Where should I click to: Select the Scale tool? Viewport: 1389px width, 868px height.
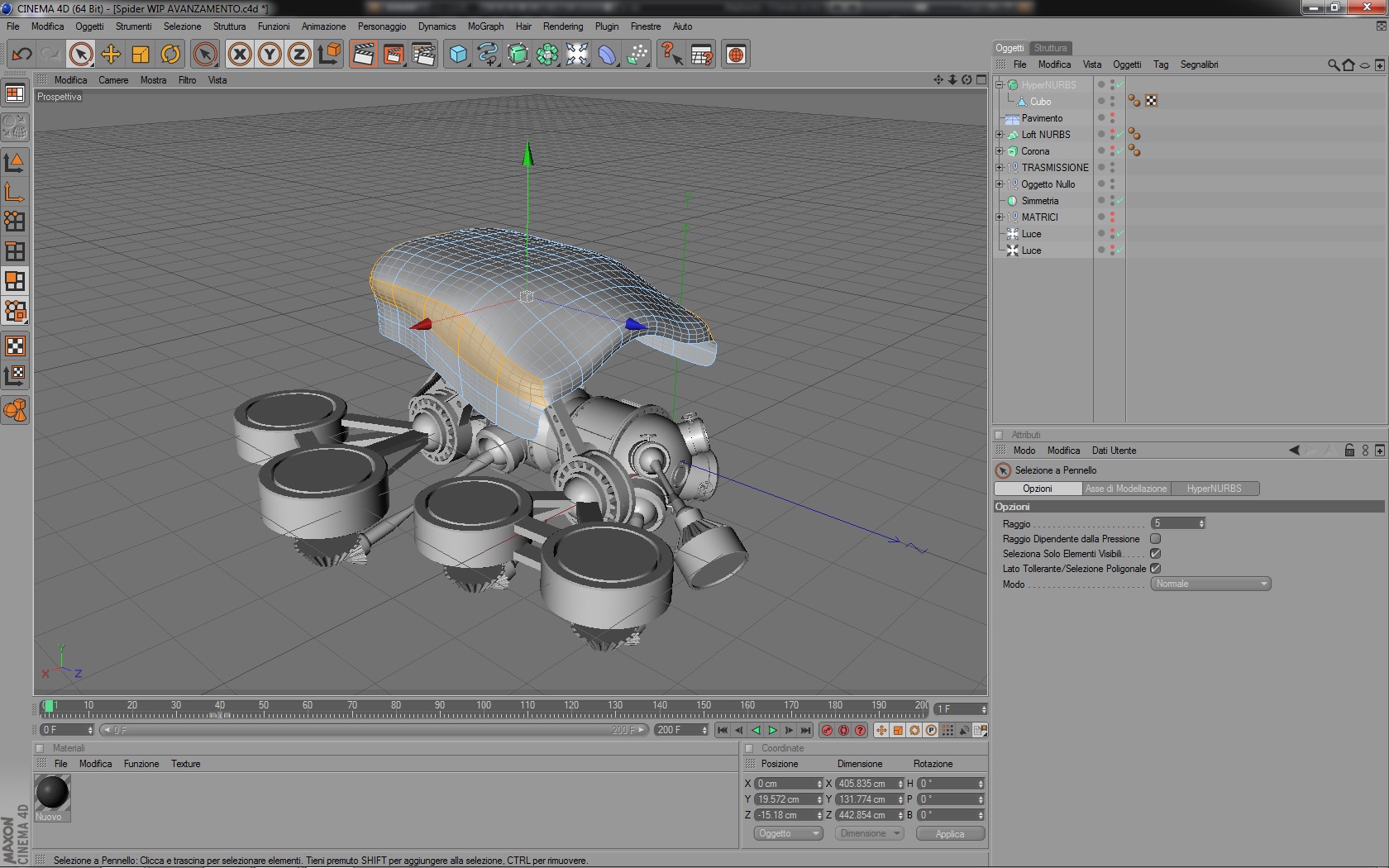(141, 55)
